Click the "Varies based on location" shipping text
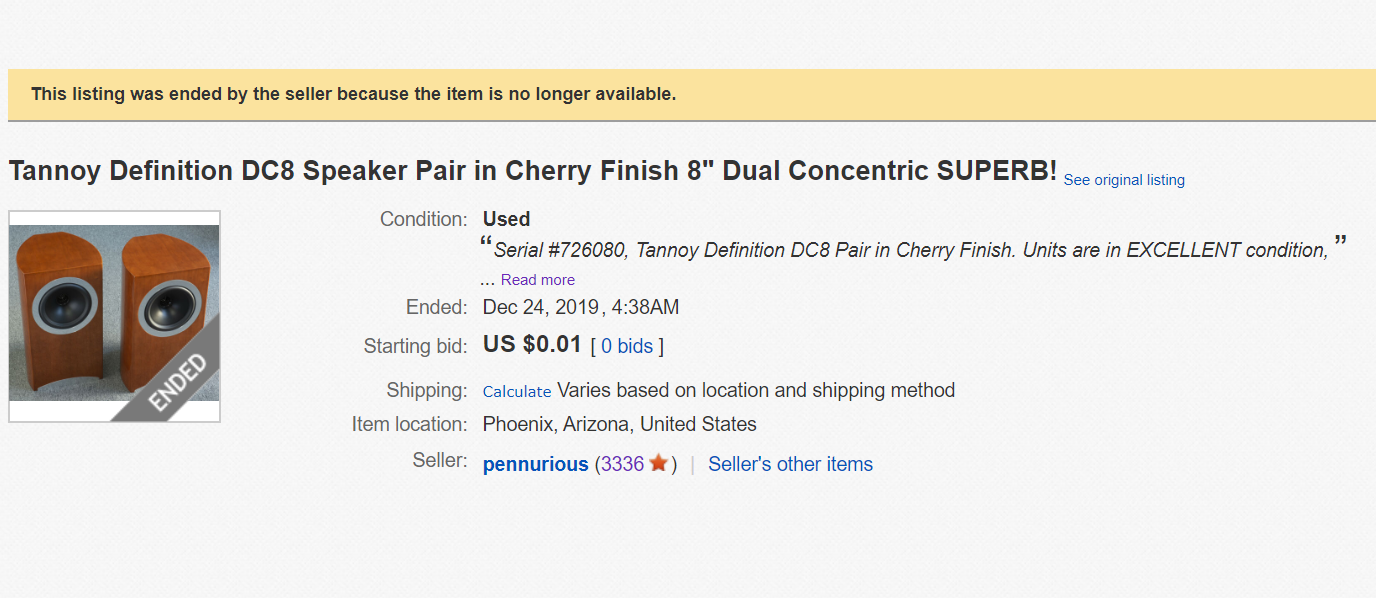Image resolution: width=1376 pixels, height=598 pixels. click(755, 390)
